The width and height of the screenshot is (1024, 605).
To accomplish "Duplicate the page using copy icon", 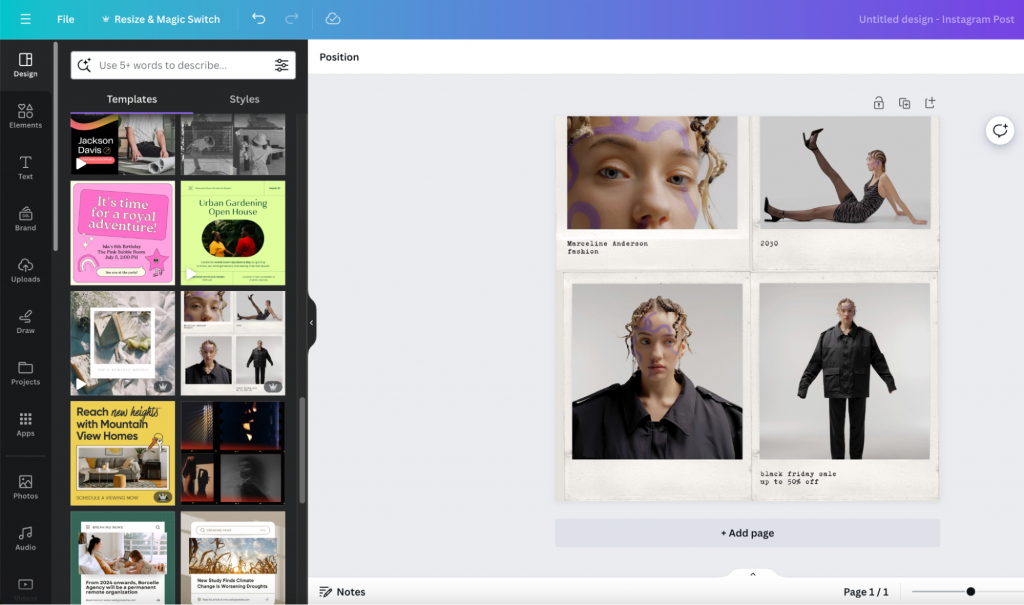I will coord(904,103).
